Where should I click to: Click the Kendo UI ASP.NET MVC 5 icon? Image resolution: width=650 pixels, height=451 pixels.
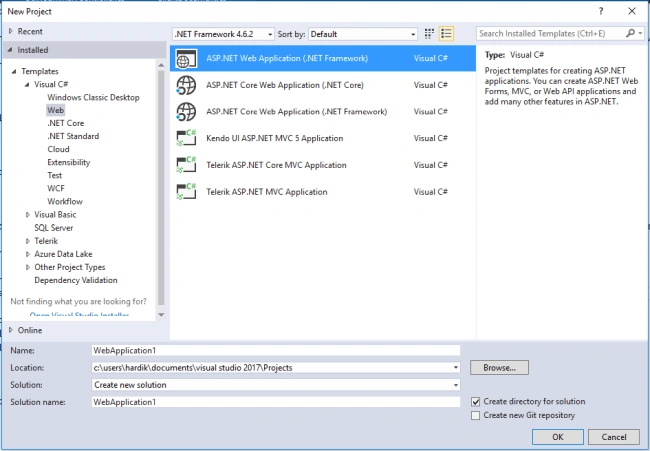point(186,138)
